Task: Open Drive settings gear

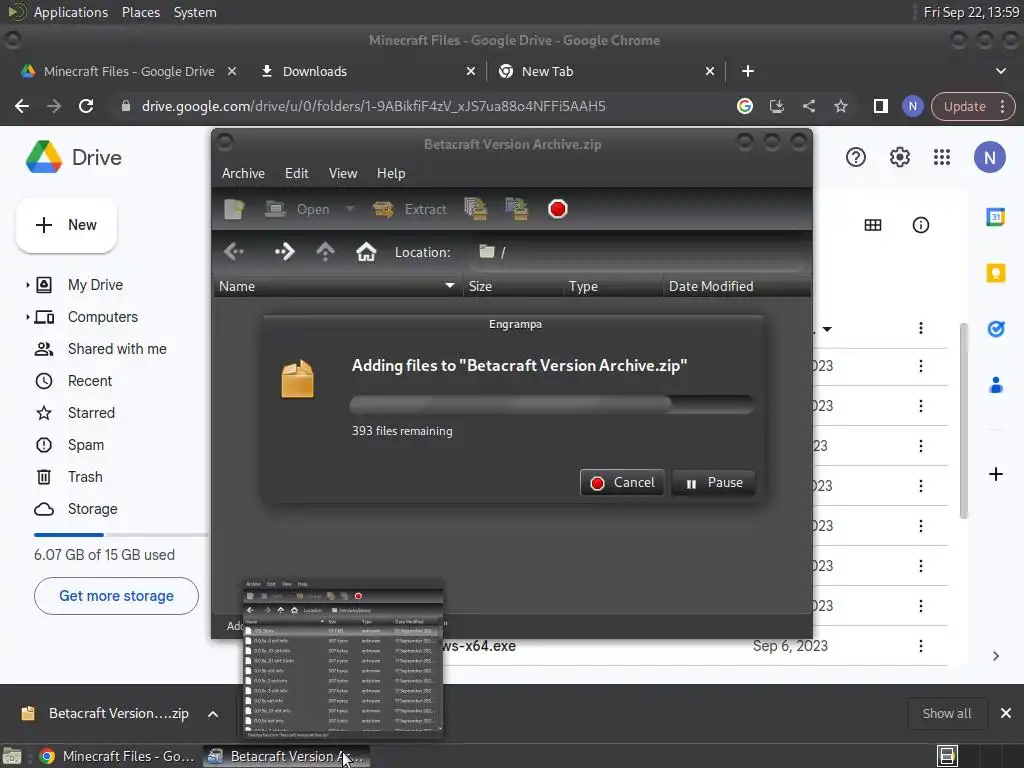Action: [899, 157]
